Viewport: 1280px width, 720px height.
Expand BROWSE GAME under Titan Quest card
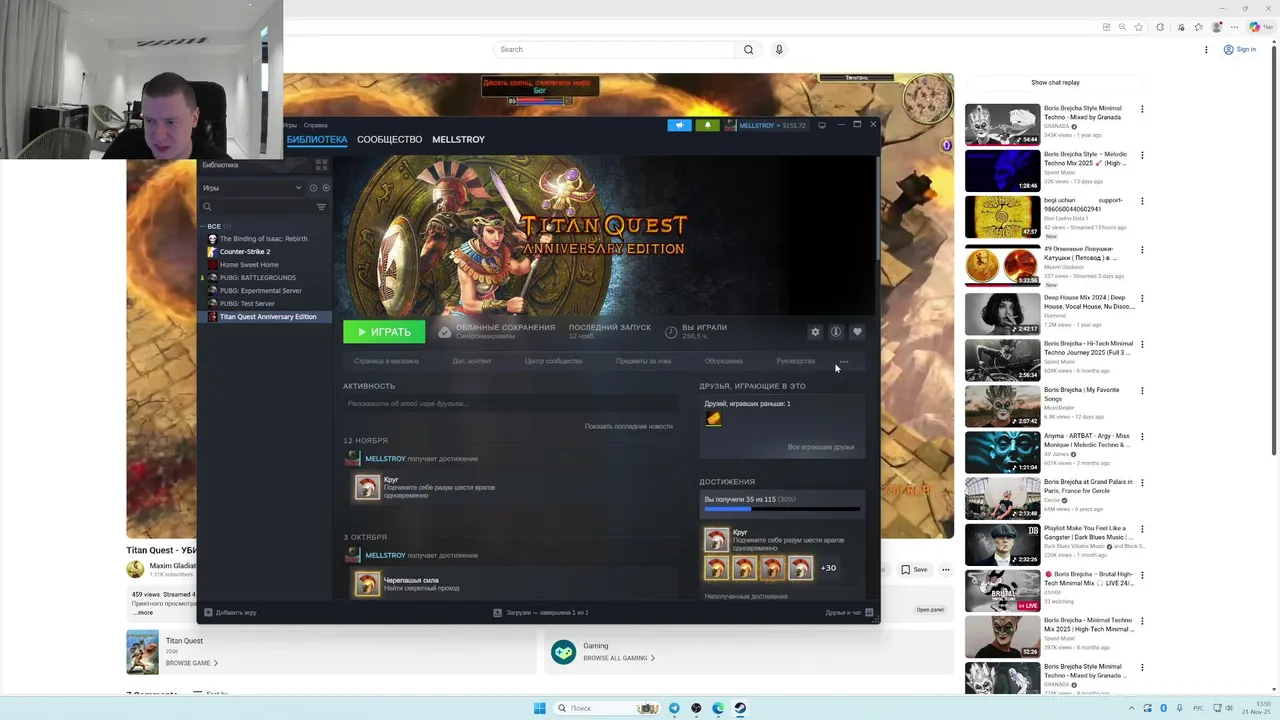click(192, 663)
